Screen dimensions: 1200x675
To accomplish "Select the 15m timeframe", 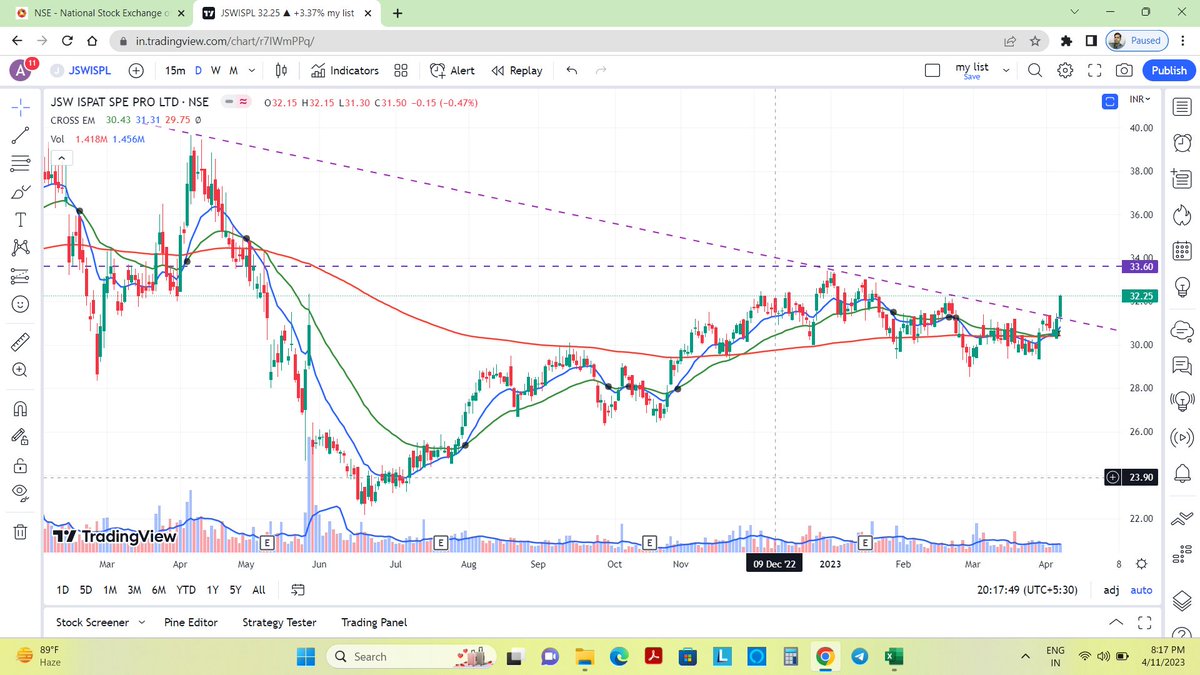I will coord(175,71).
